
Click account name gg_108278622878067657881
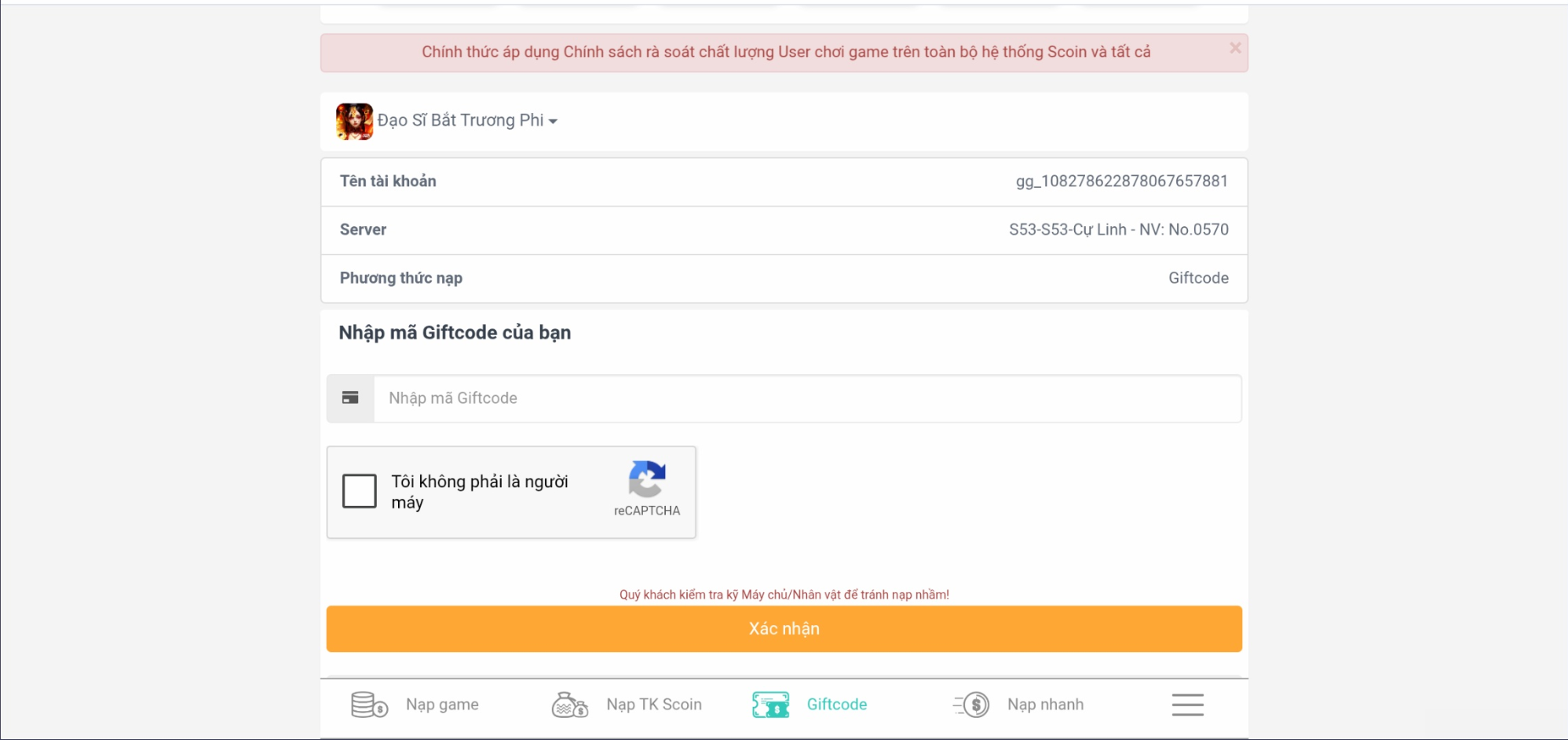(1122, 181)
